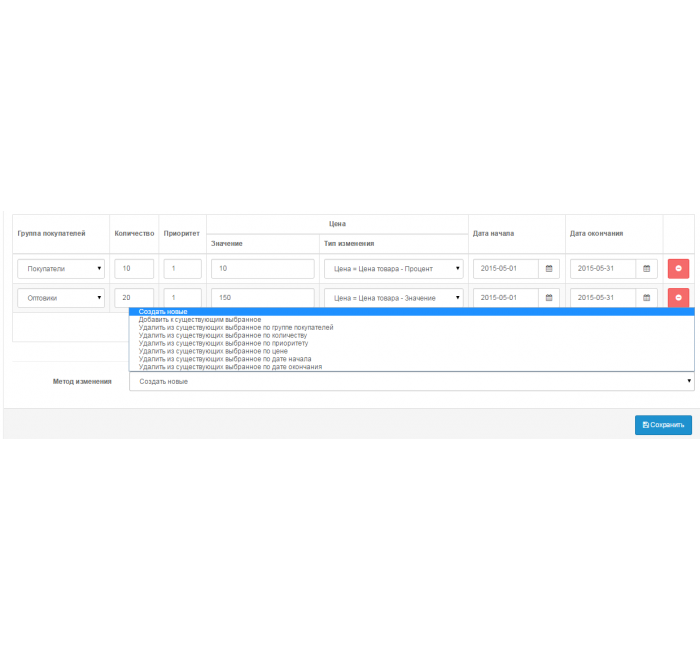Choose delete by 'дате окончания' option
This screenshot has height=650, width=700.
point(412,367)
